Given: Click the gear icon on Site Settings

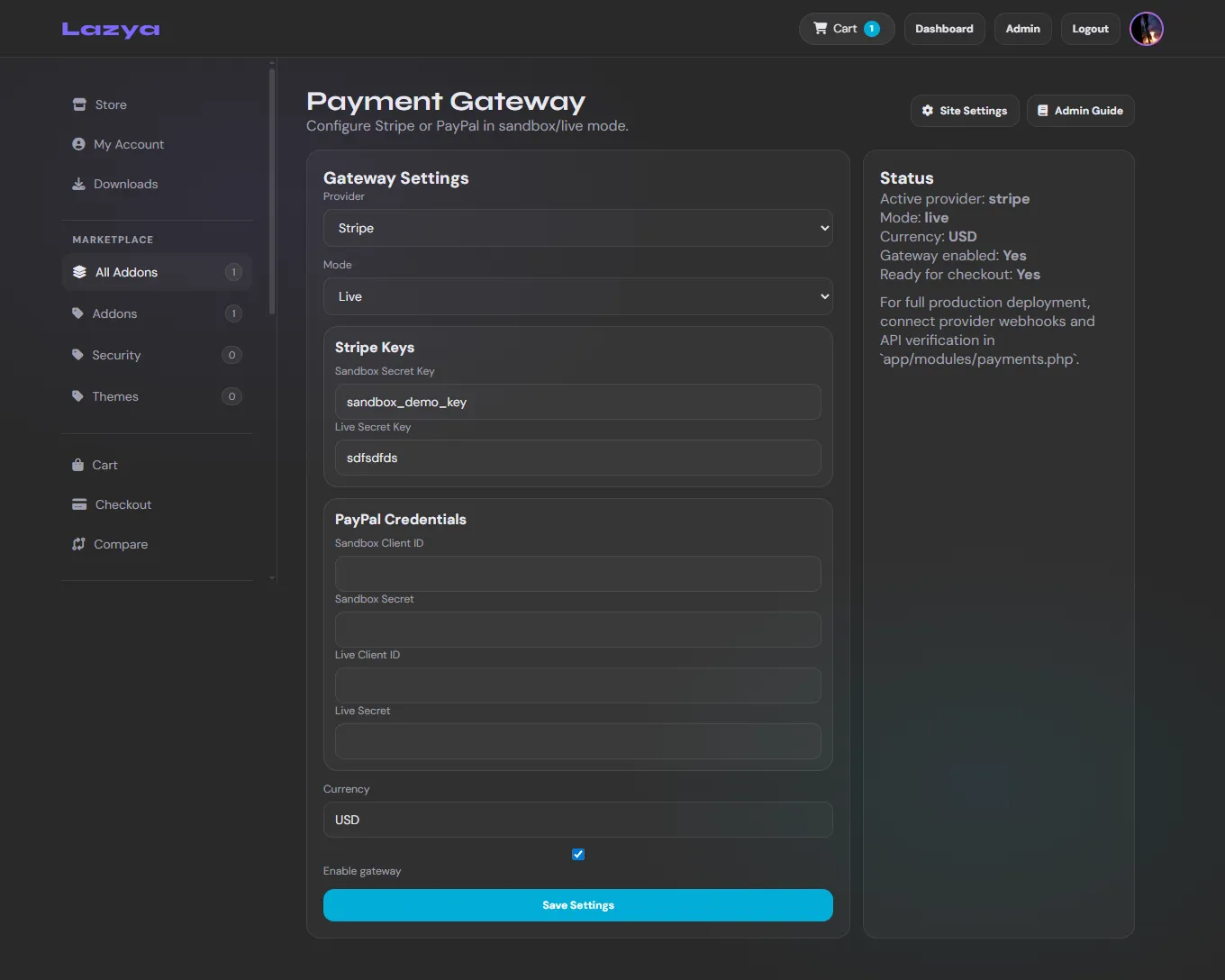Looking at the screenshot, I should click(928, 111).
